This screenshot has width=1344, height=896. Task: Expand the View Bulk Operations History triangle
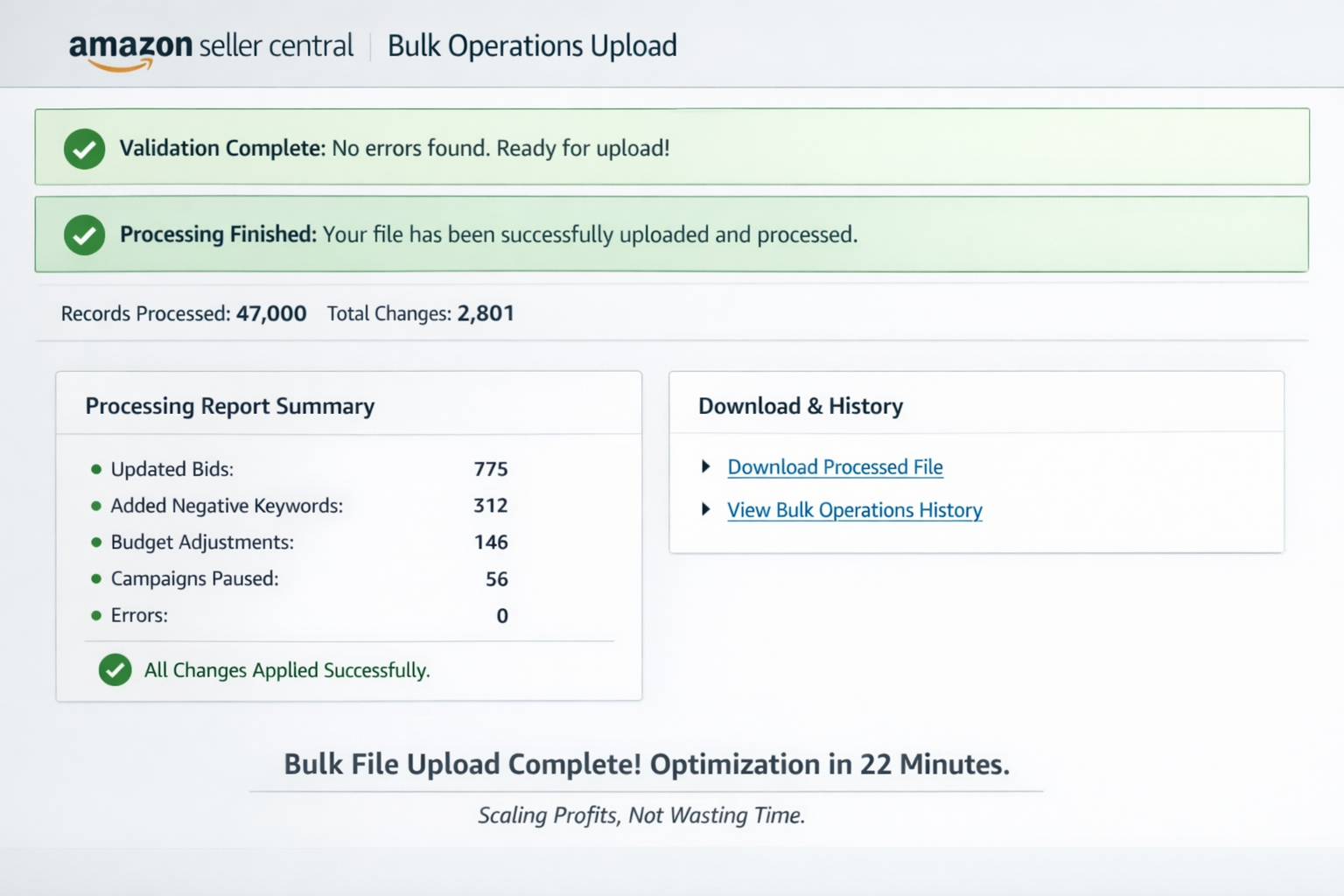(x=706, y=509)
